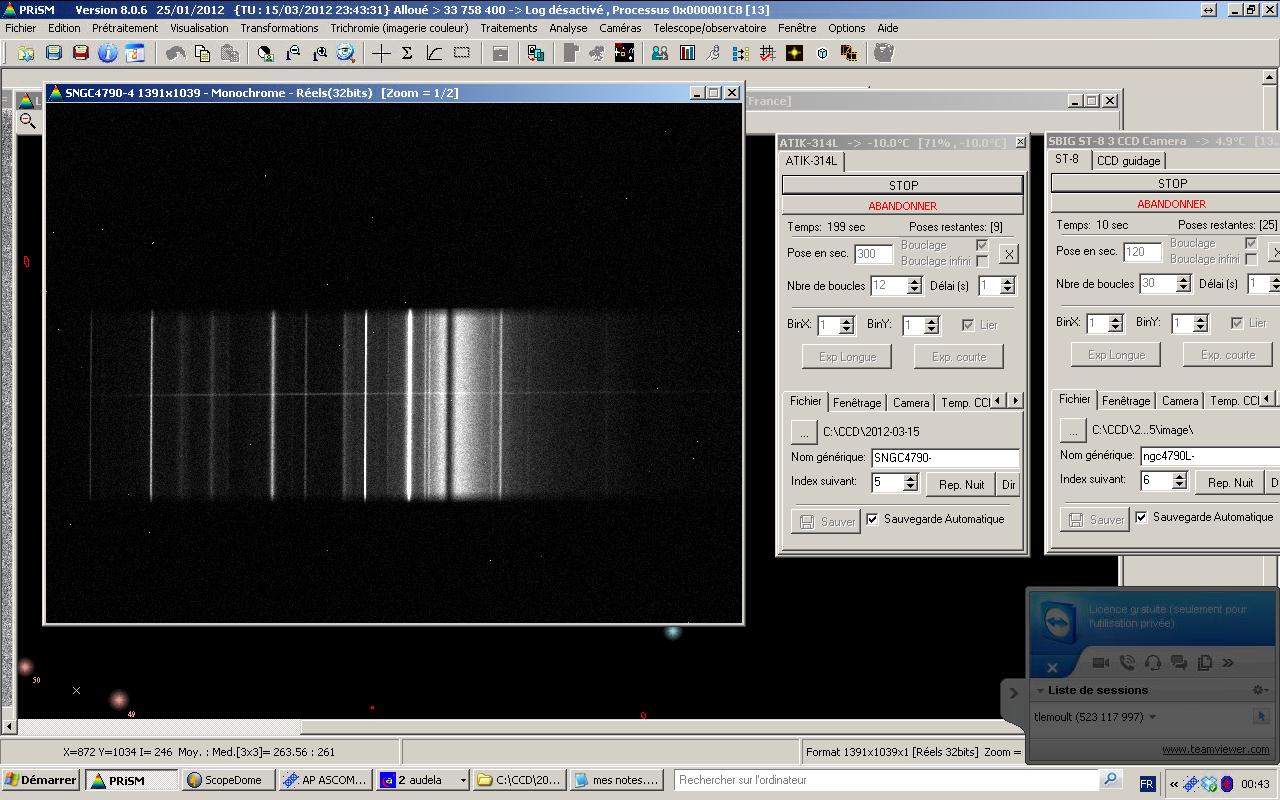Screen dimensions: 1280x800
Task: Click the Nom générique field containing SNGC4790-
Action: [x=944, y=458]
